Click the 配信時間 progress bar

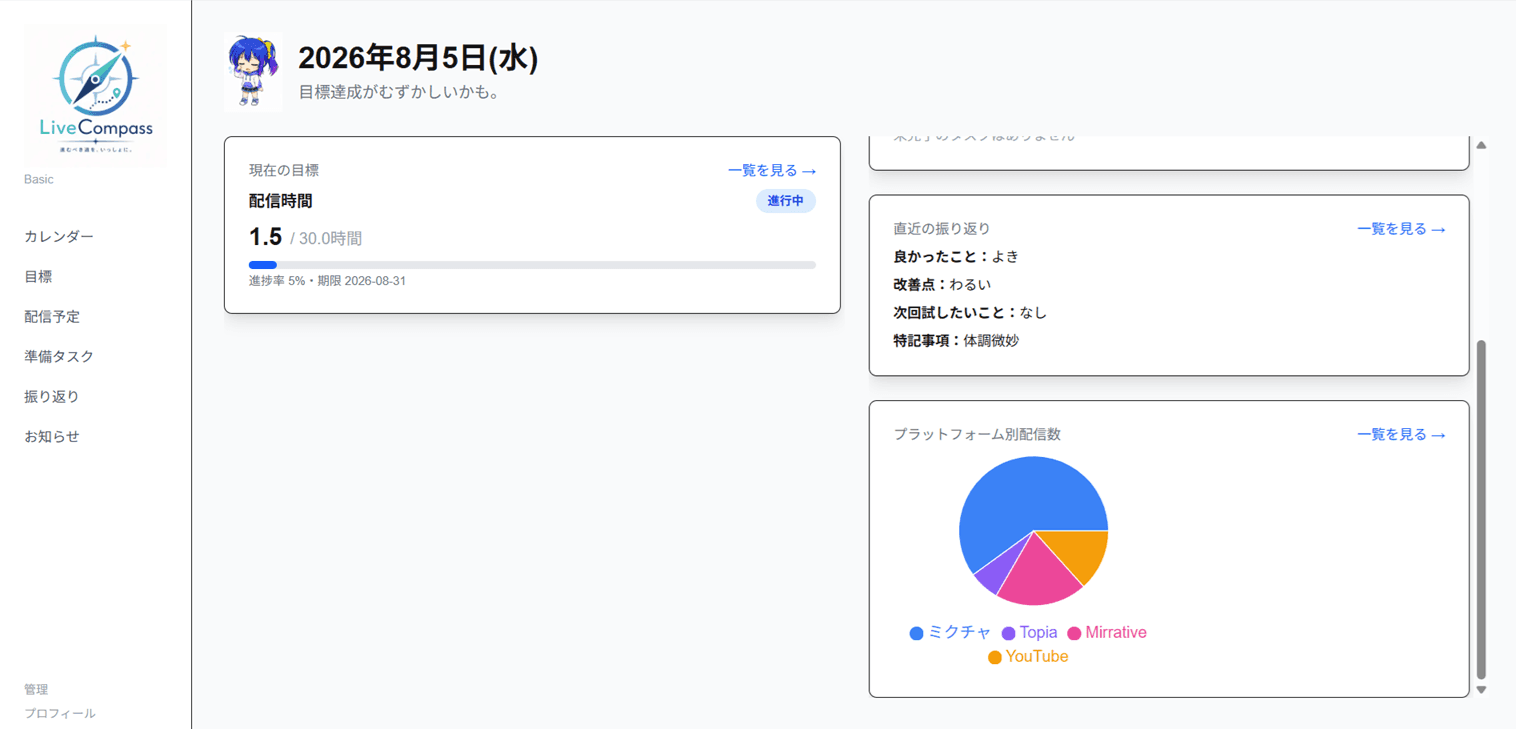click(x=532, y=265)
